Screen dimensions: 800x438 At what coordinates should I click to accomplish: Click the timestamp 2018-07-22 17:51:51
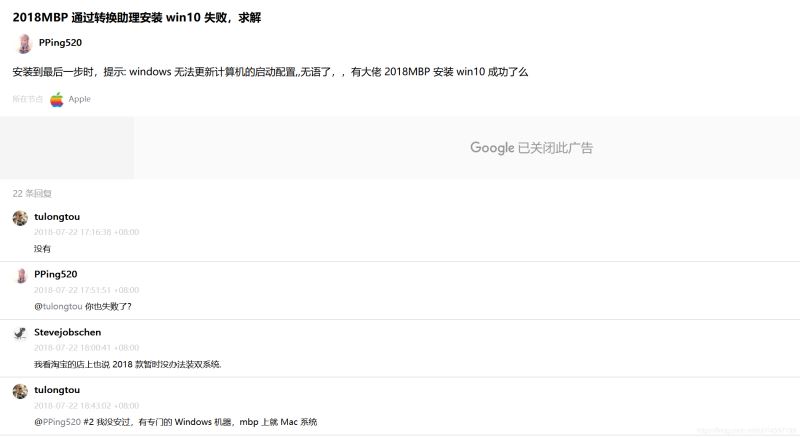pos(86,290)
